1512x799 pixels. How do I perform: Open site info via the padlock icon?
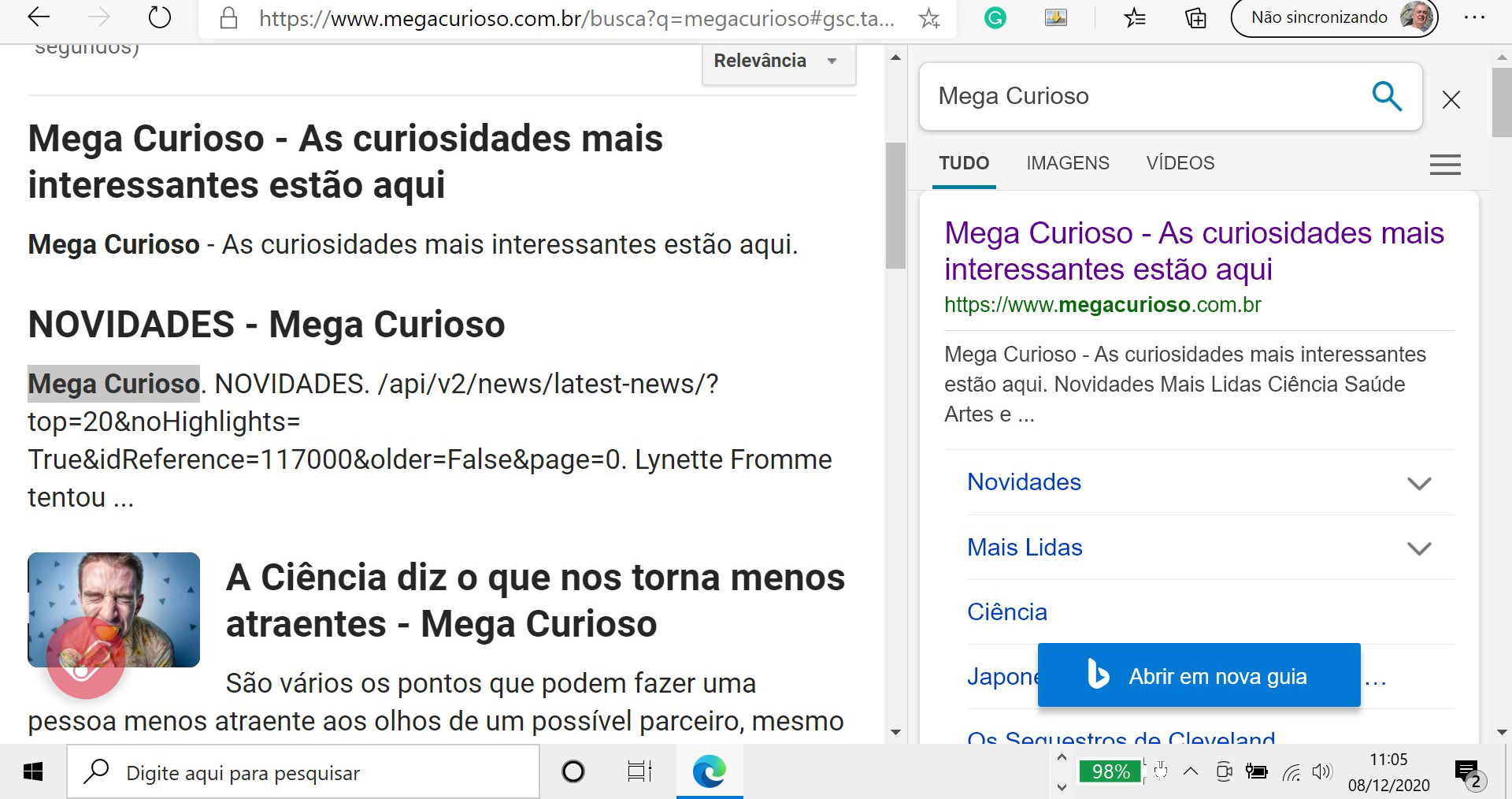[228, 17]
